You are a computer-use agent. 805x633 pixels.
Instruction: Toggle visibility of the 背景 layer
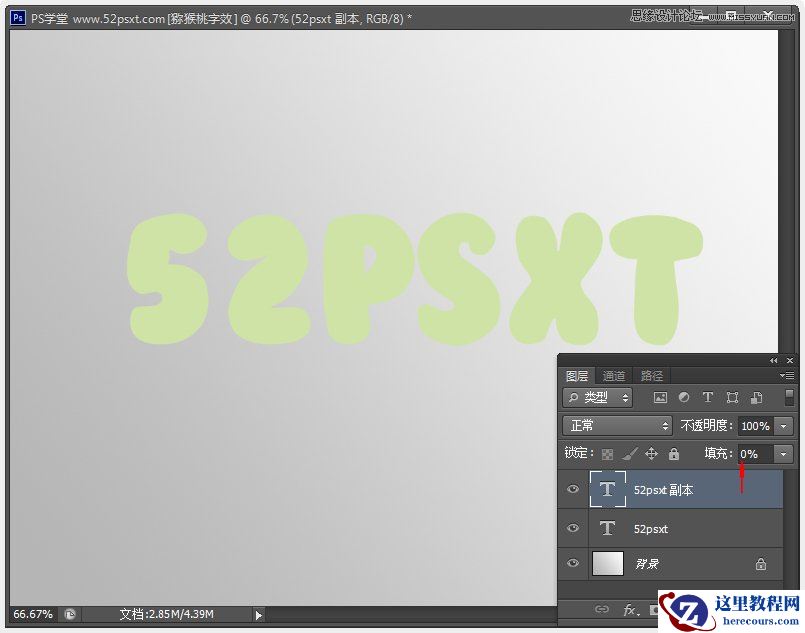click(573, 563)
